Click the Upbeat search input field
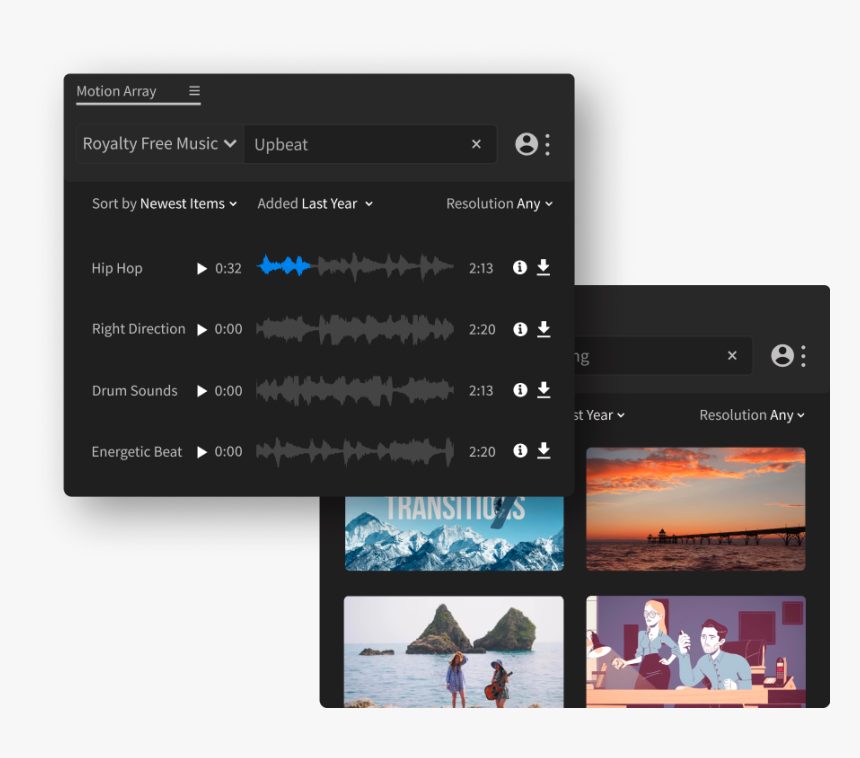Image resolution: width=860 pixels, height=758 pixels. tap(355, 144)
